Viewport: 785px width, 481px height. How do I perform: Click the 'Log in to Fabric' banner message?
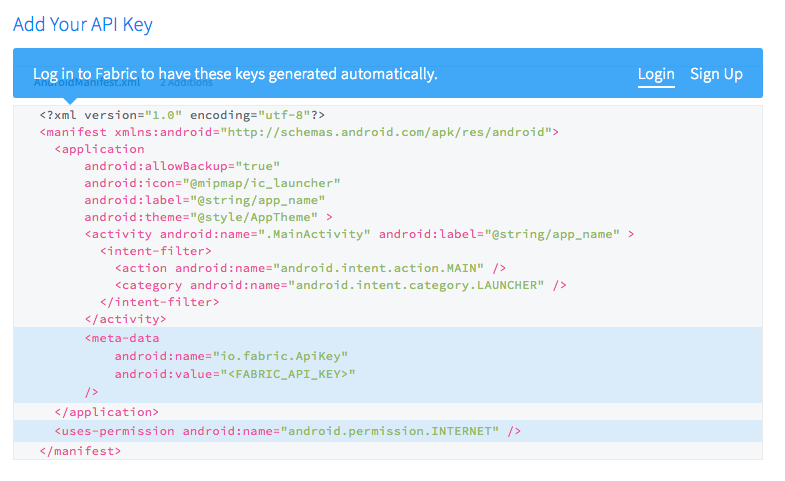point(235,74)
